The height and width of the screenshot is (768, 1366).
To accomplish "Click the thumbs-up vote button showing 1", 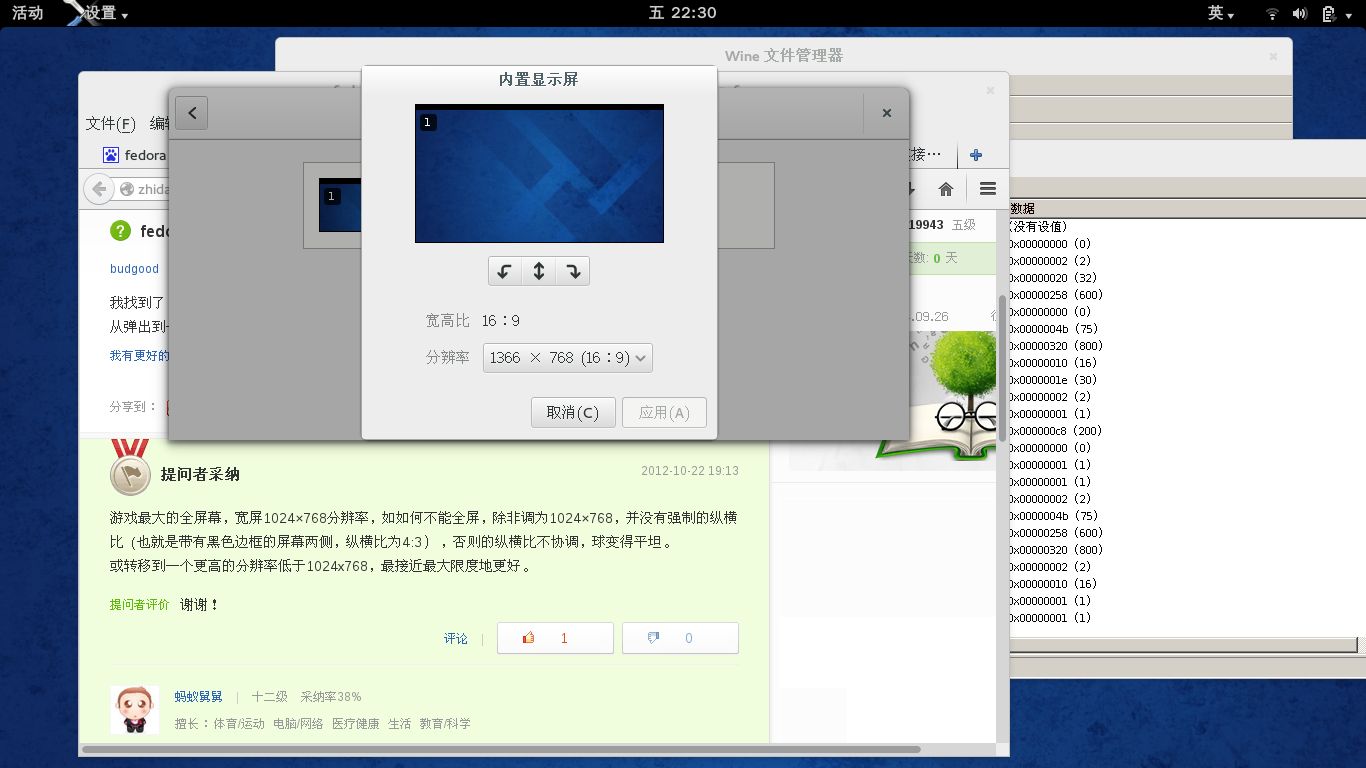I will (x=555, y=638).
